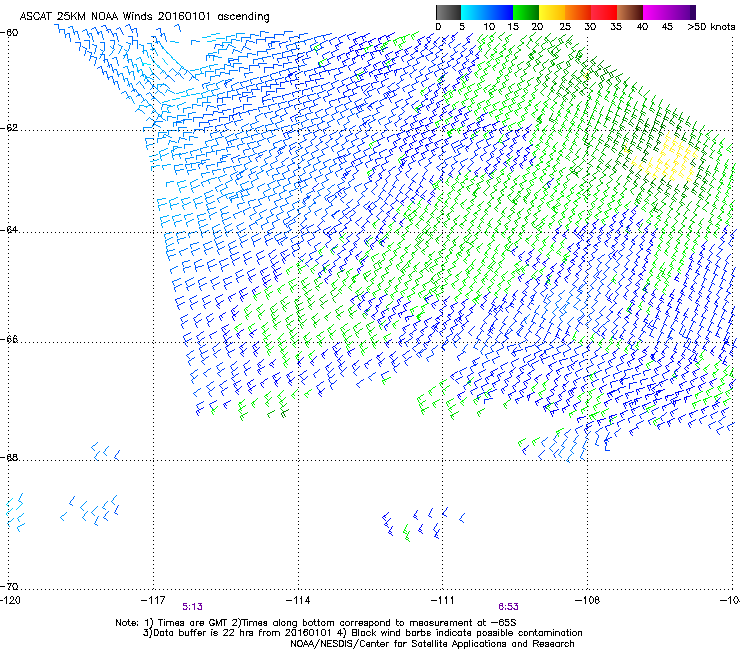Click the -120 longitude axis label
The height and width of the screenshot is (650, 740).
pyautogui.click(x=10, y=600)
